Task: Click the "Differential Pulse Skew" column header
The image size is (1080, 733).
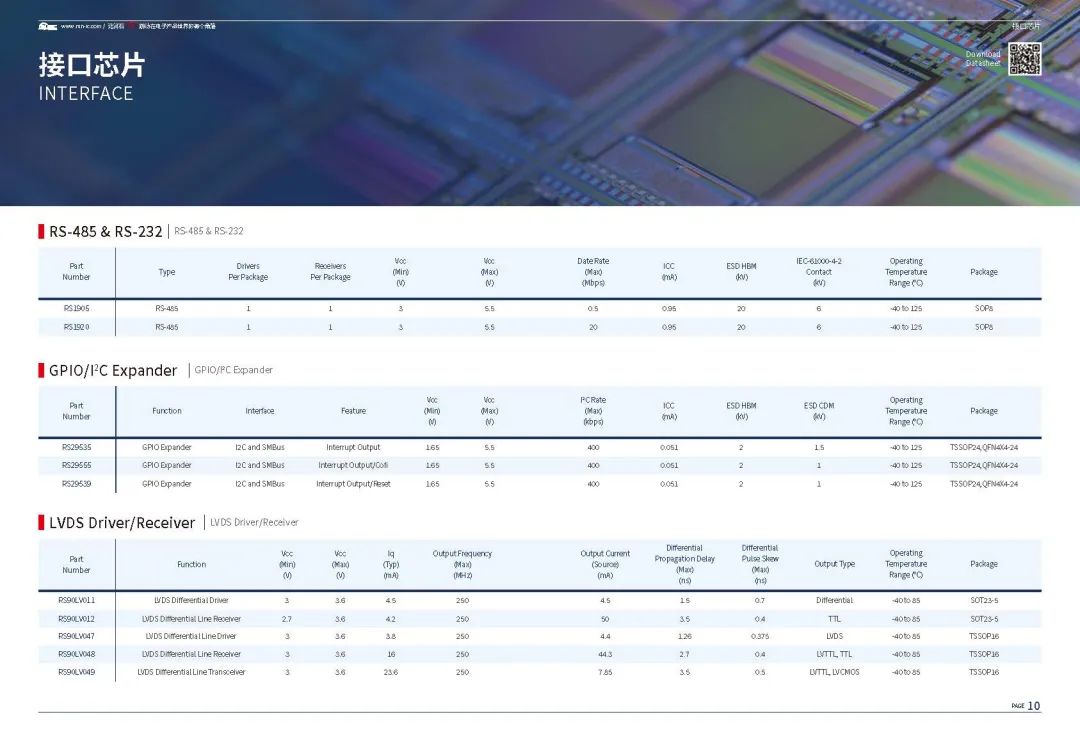Action: 760,565
